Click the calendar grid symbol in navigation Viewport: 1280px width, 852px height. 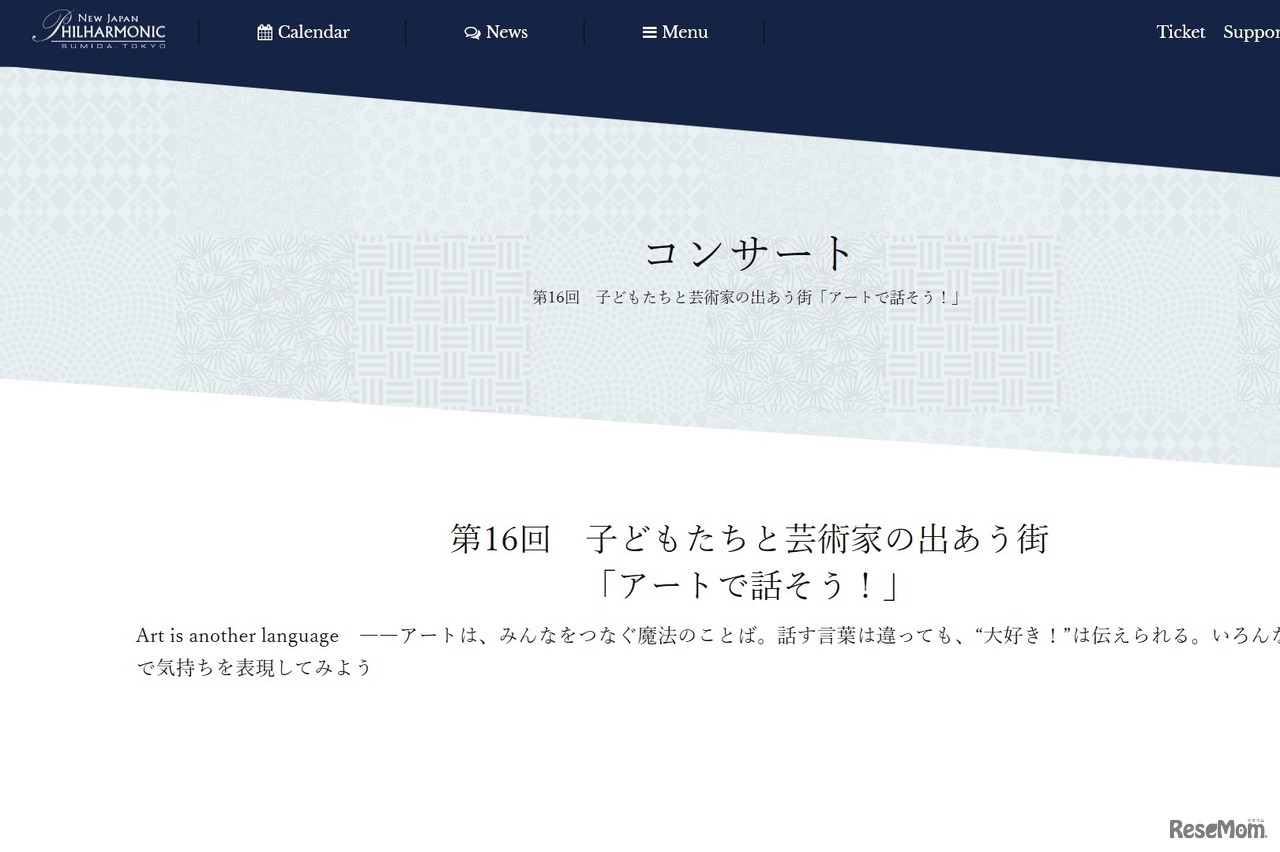[x=264, y=32]
